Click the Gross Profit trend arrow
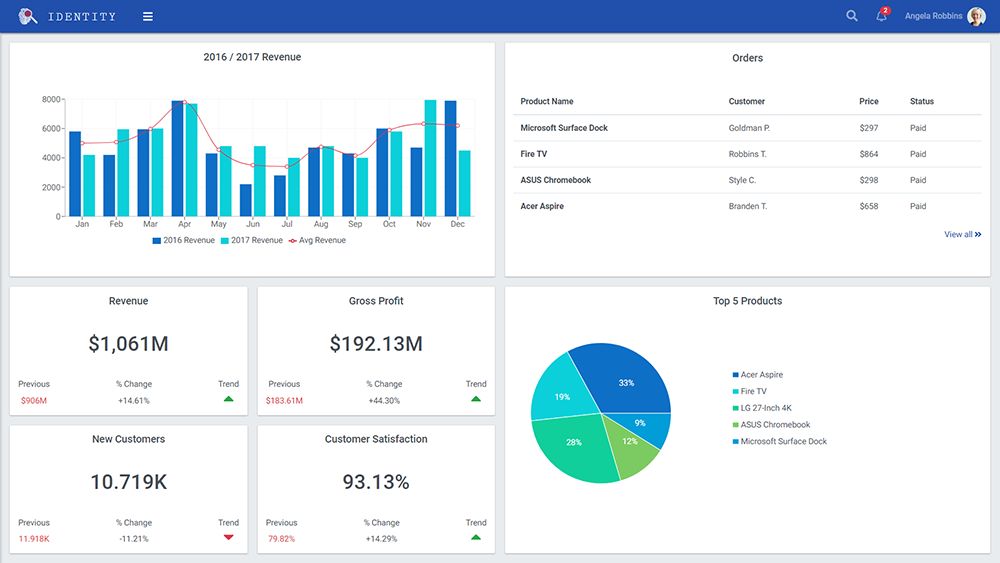1000x563 pixels. coord(476,399)
